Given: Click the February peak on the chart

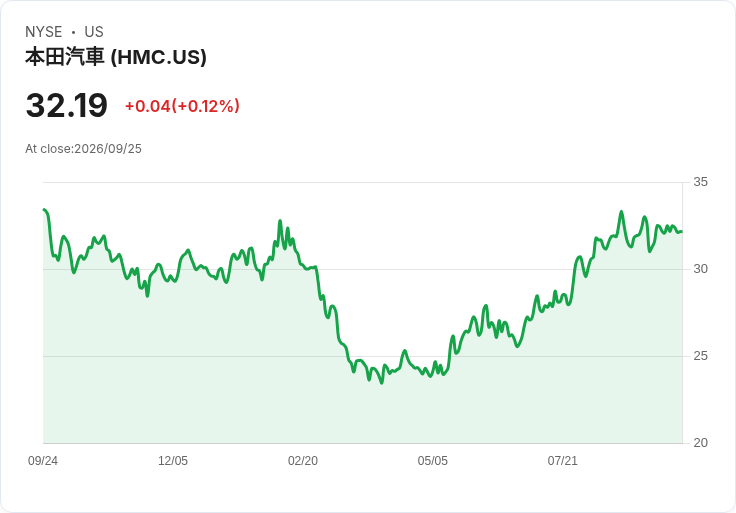Looking at the screenshot, I should pos(280,220).
